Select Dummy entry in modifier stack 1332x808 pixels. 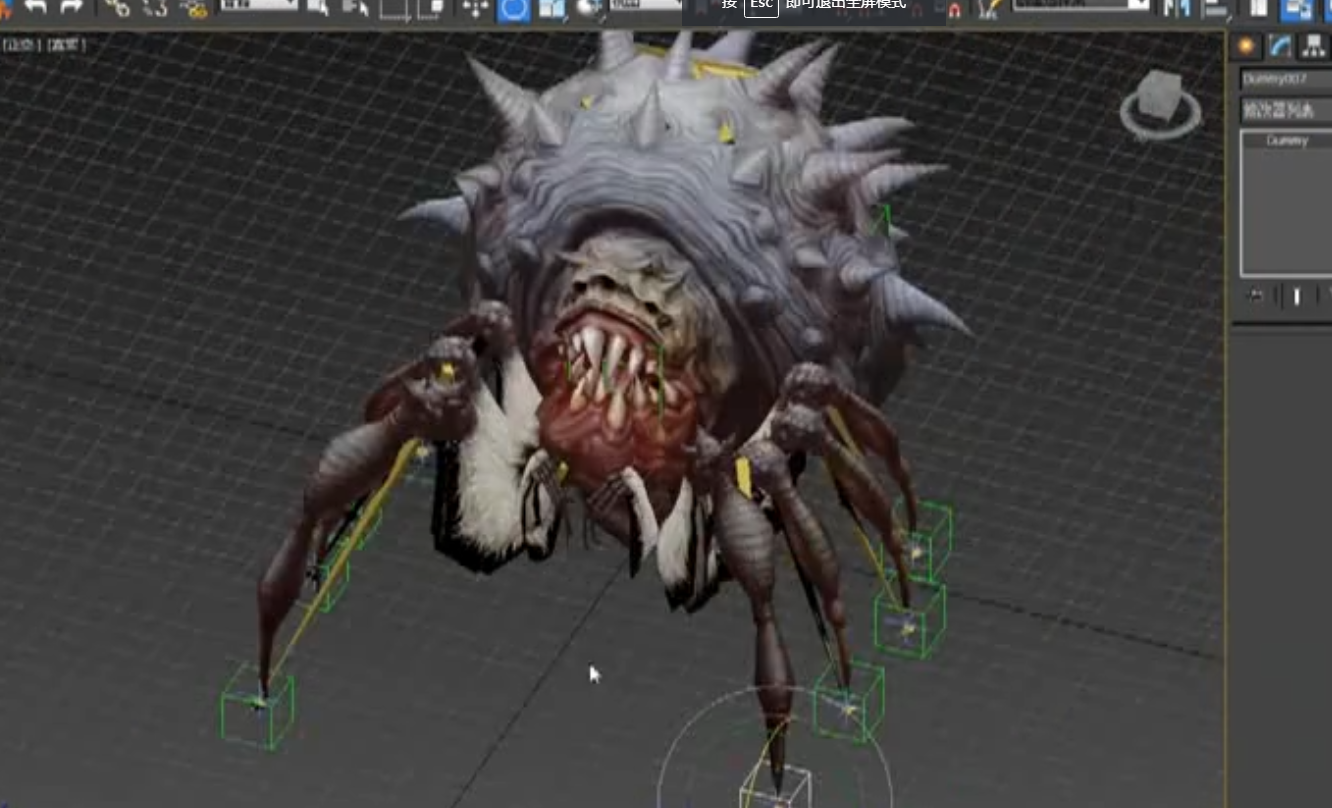(x=1287, y=141)
